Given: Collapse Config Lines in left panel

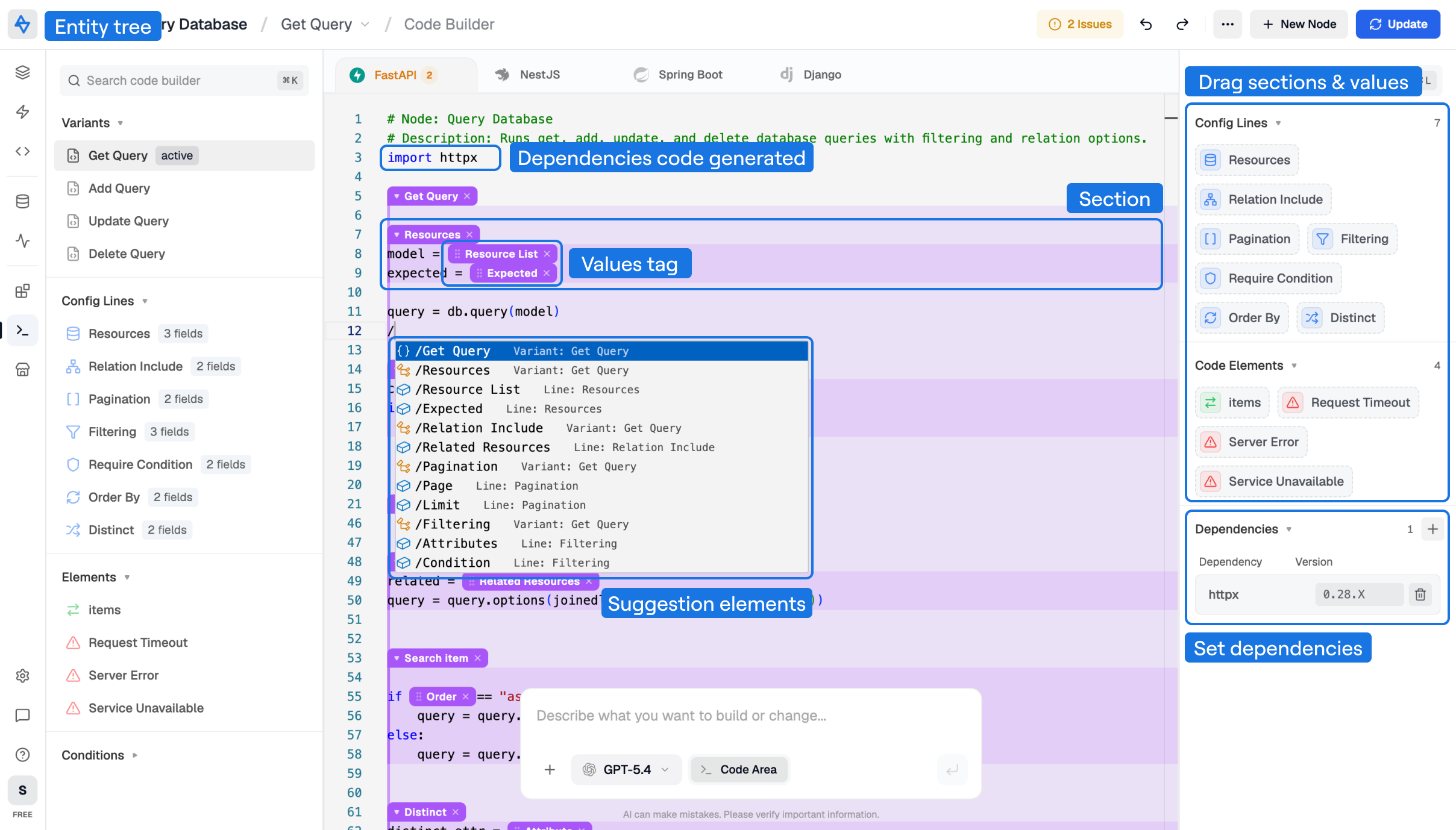Looking at the screenshot, I should (145, 301).
